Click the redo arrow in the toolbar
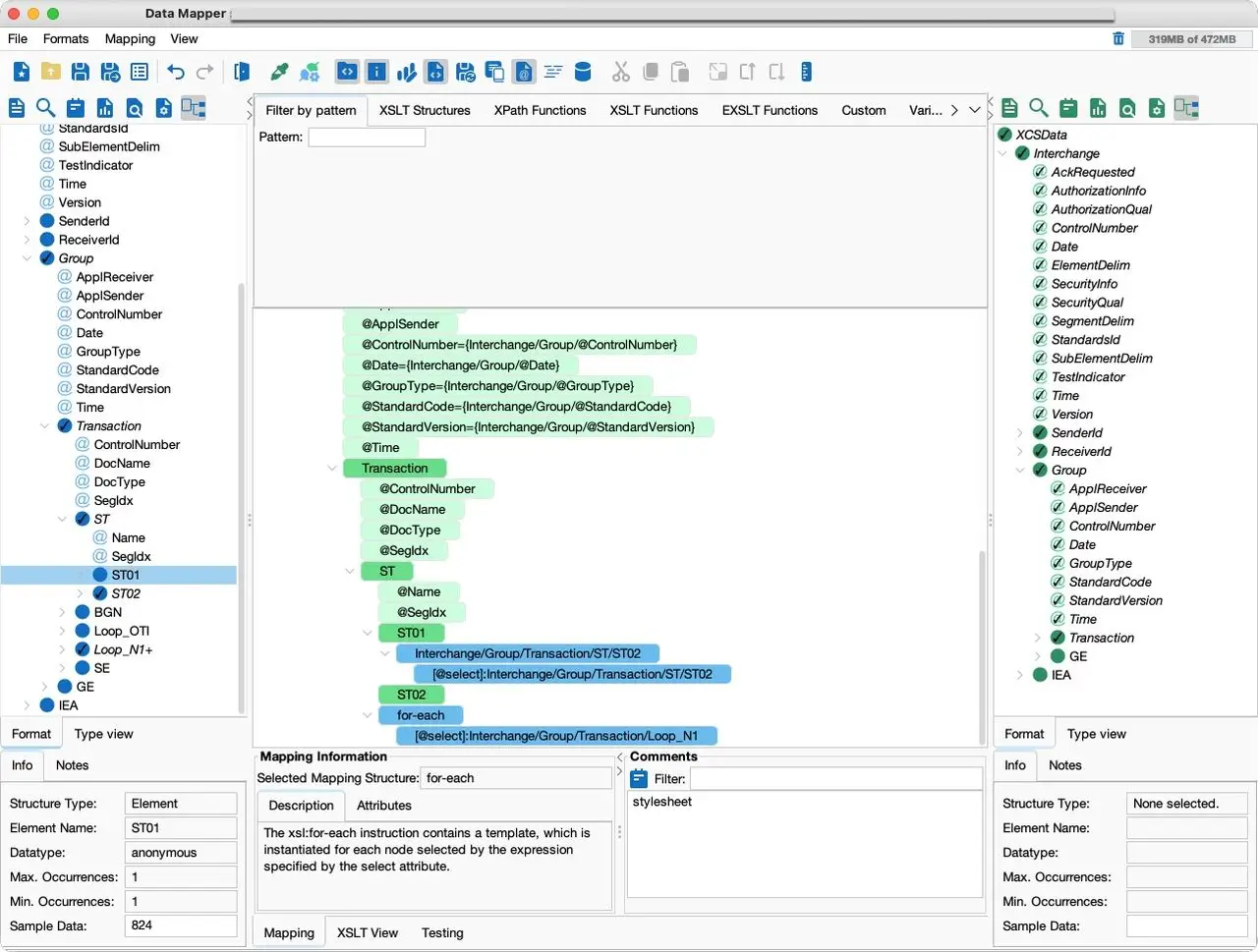The width and height of the screenshot is (1258, 952). click(205, 72)
